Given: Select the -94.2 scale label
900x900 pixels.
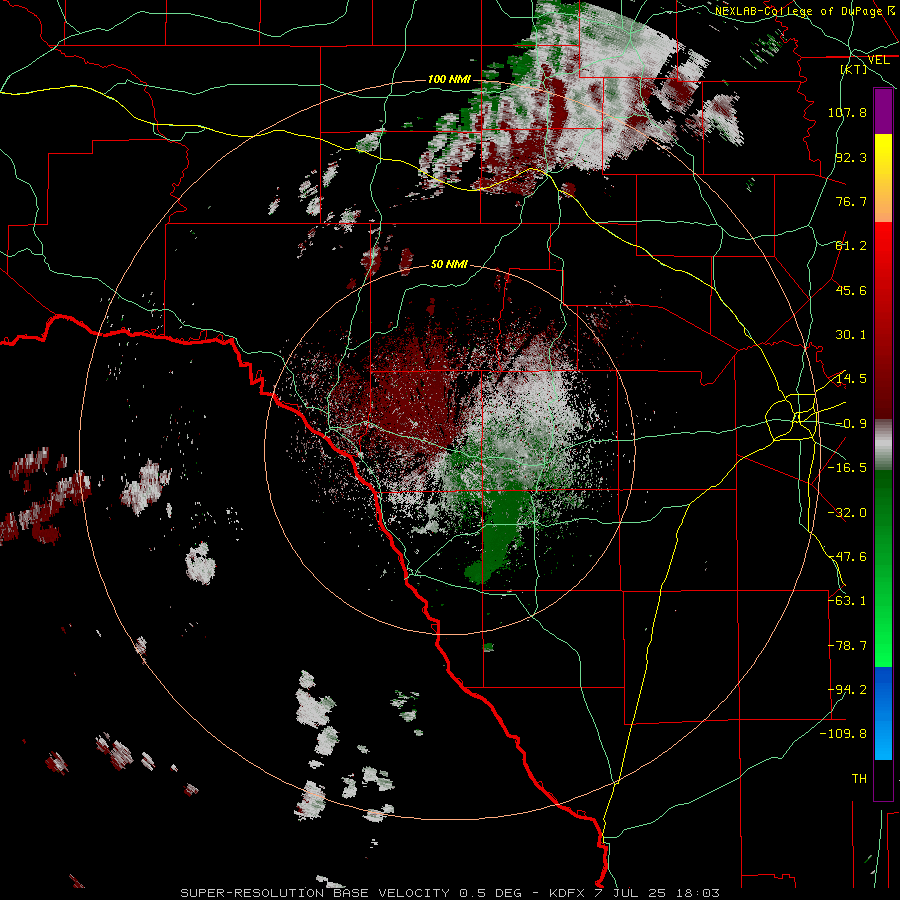Looking at the screenshot, I should (847, 690).
